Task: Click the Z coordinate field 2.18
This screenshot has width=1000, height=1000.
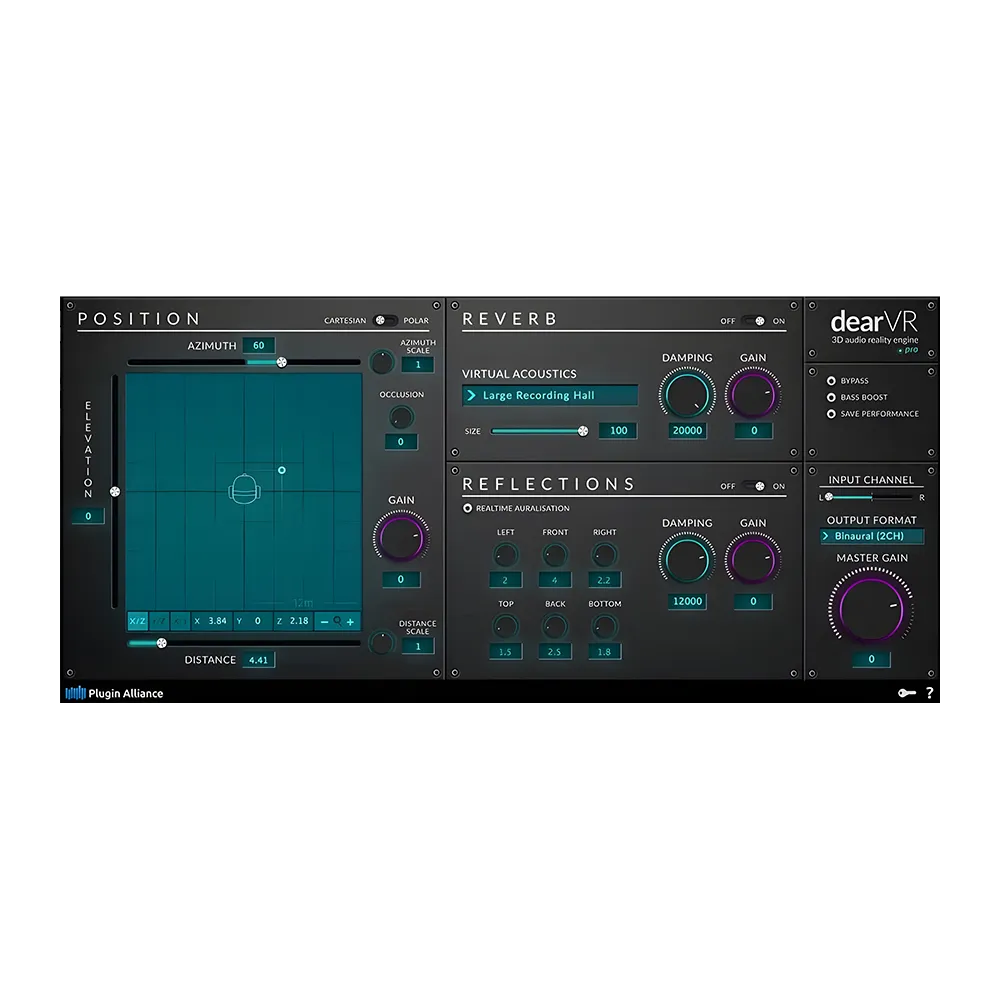Action: pos(293,621)
